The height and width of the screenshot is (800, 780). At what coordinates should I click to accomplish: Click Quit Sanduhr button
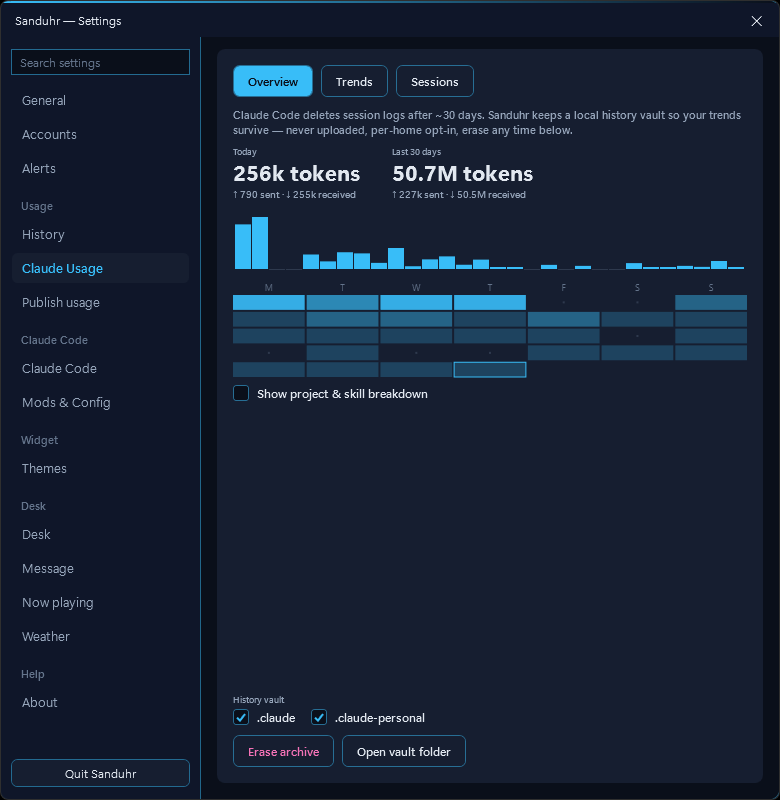pos(100,773)
